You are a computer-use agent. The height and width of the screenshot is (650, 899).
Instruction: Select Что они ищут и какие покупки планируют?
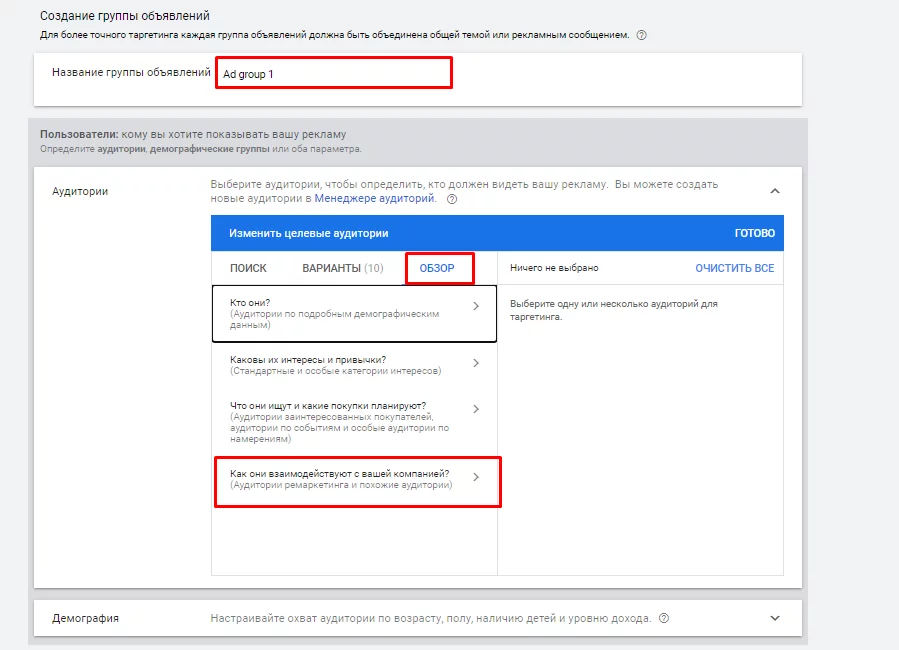pos(354,422)
